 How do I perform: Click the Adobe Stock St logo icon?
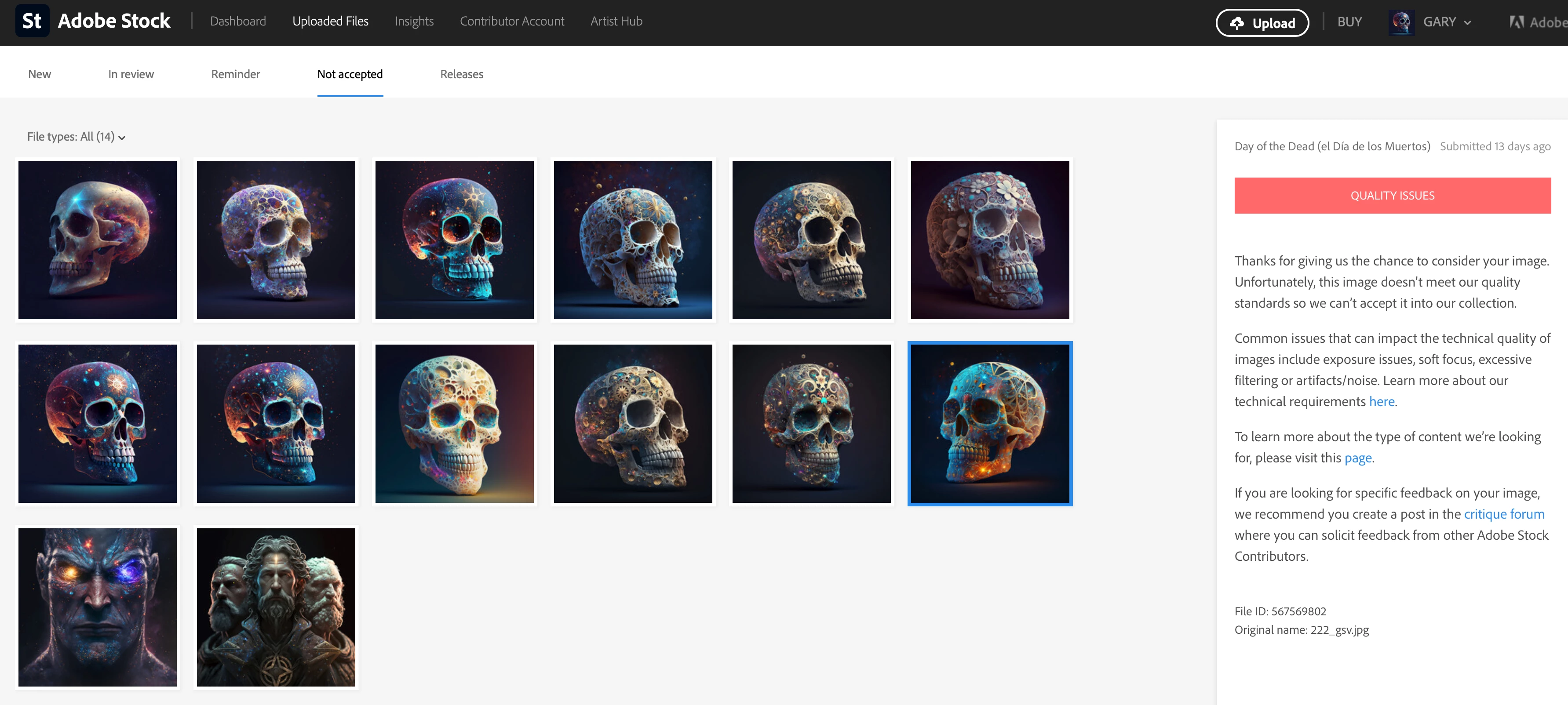point(32,21)
